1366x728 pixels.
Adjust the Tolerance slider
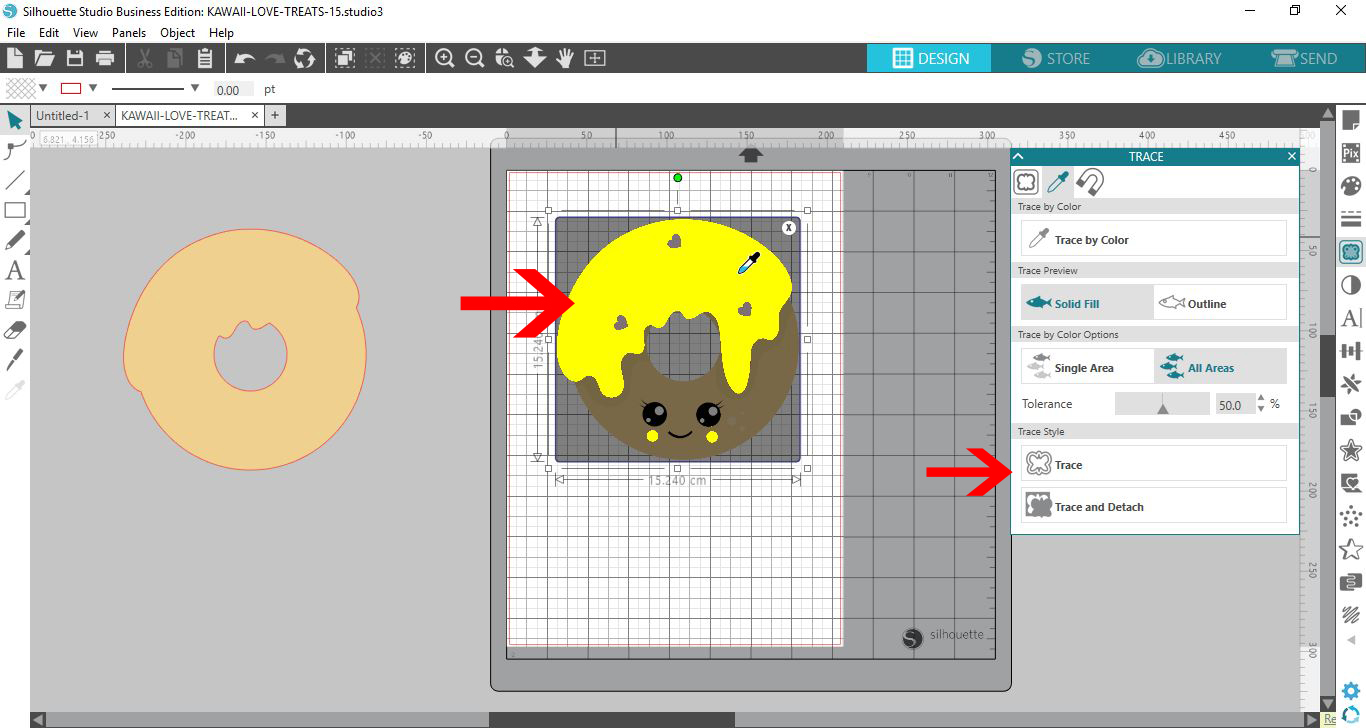click(x=1162, y=404)
